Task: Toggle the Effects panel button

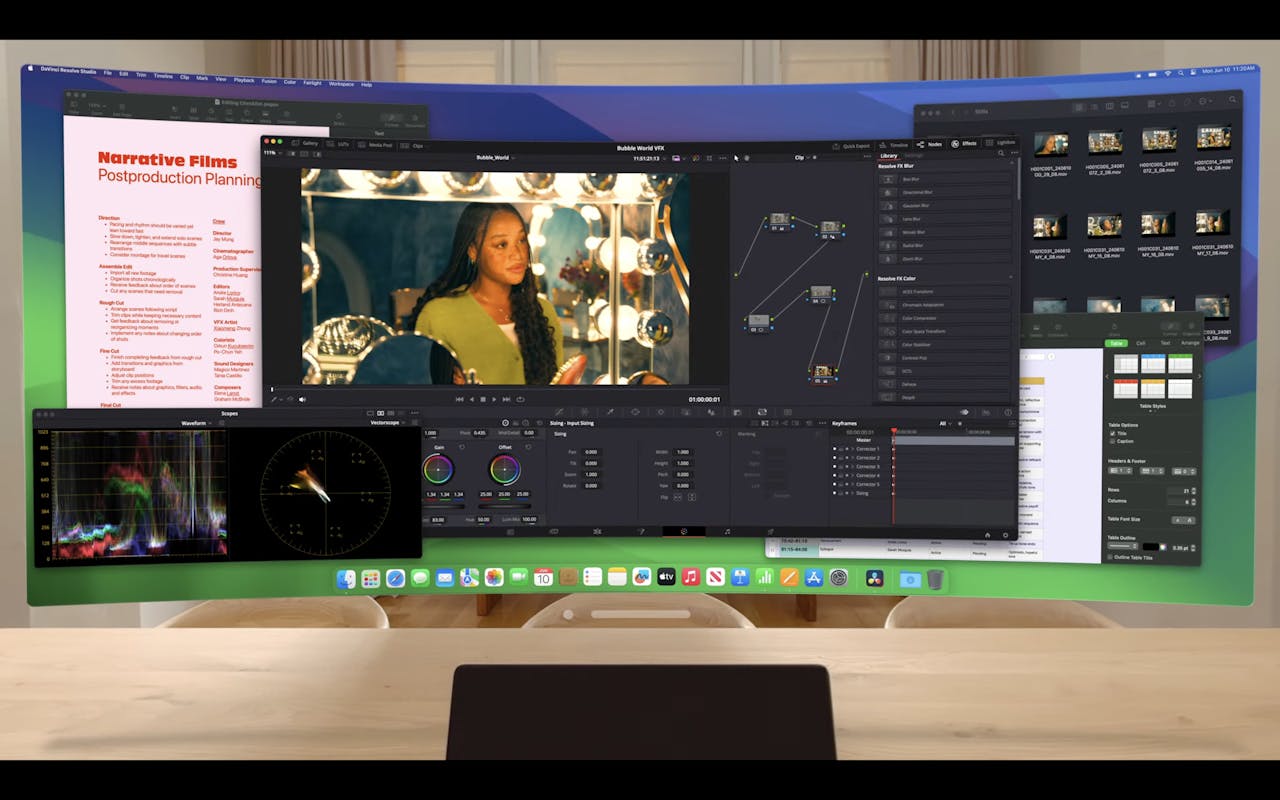Action: pos(966,144)
